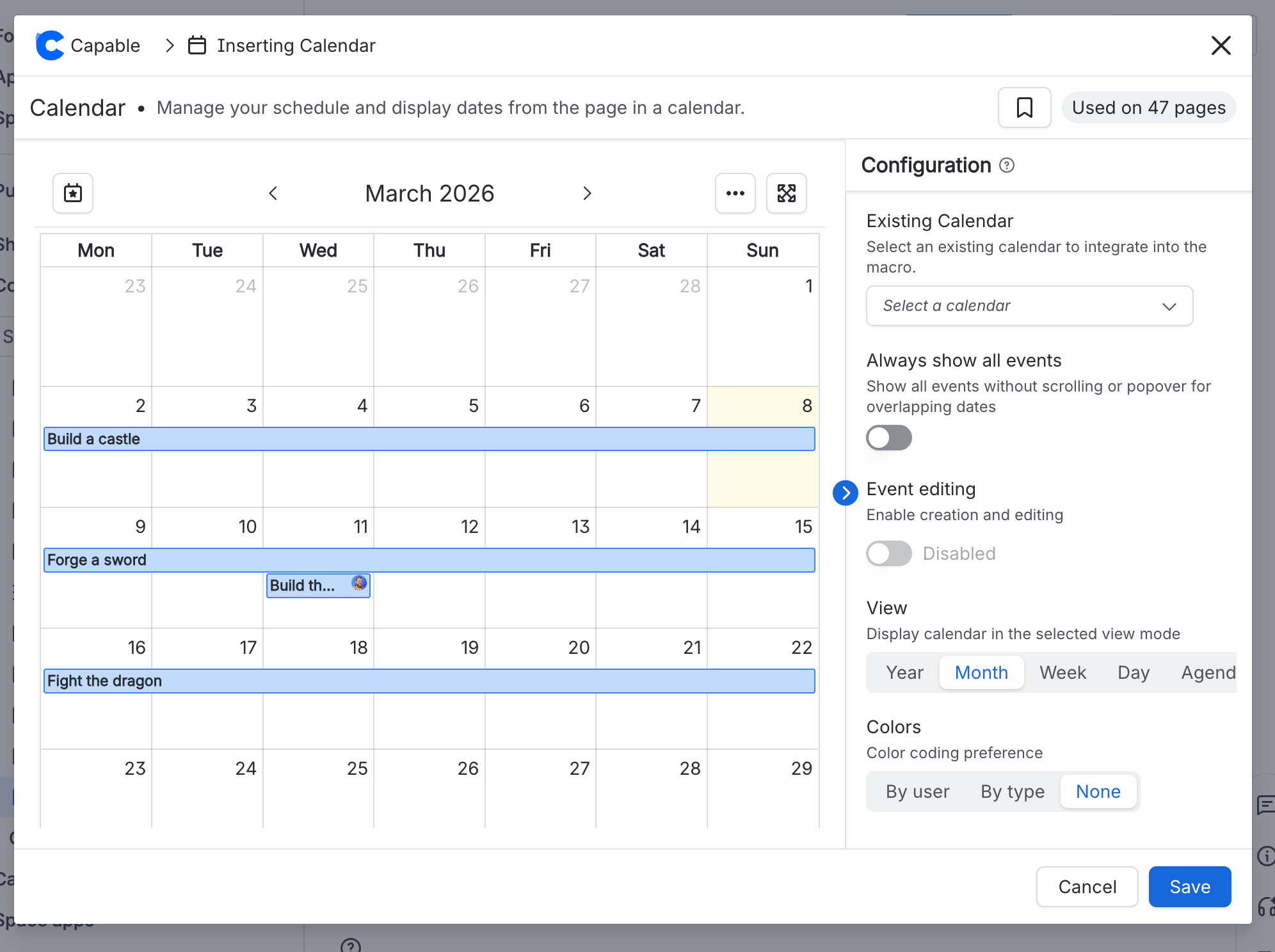Open the three-dots more options menu

pos(735,193)
